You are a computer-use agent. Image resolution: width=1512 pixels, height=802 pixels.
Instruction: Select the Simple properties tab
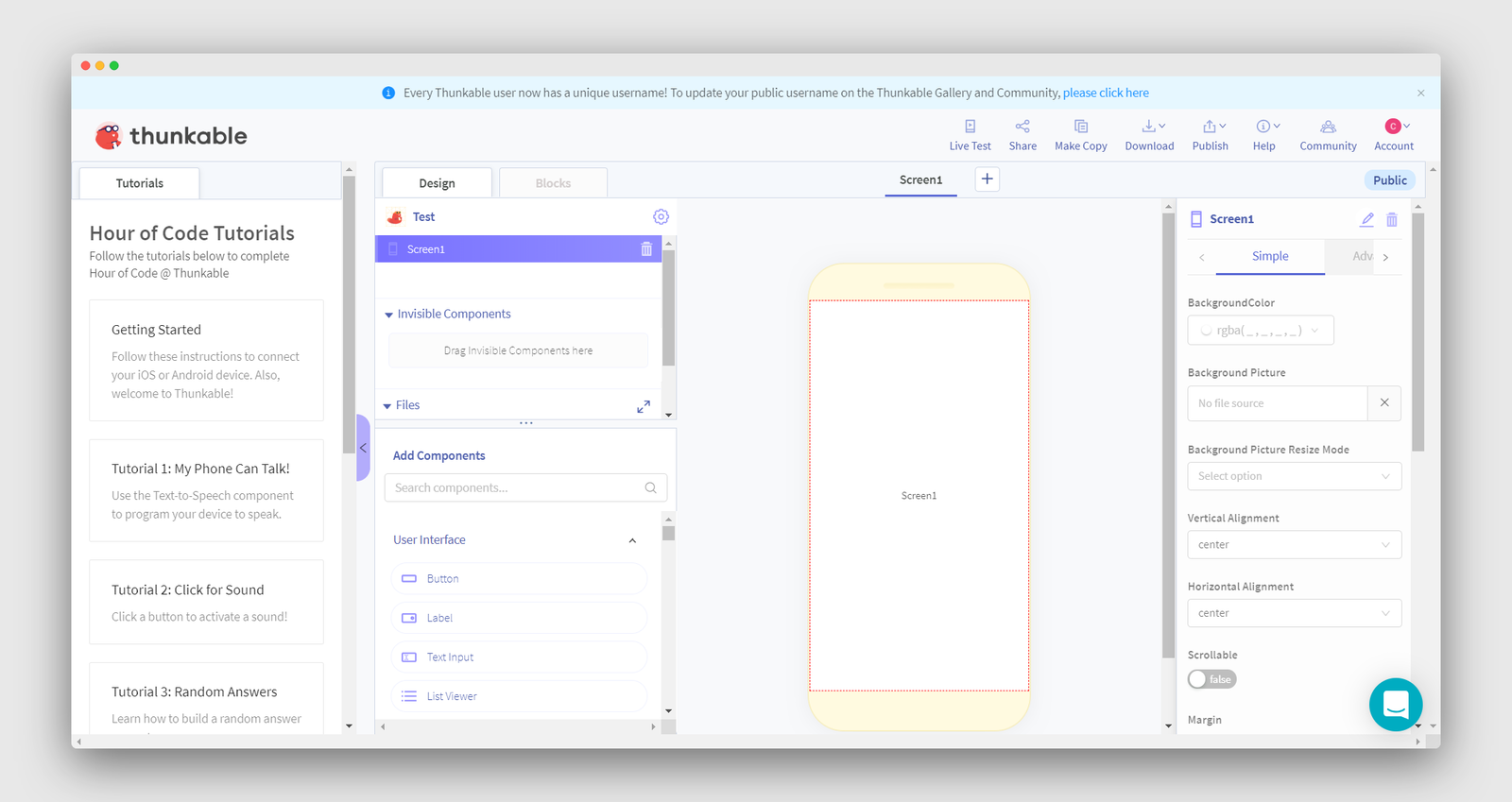[x=1270, y=256]
